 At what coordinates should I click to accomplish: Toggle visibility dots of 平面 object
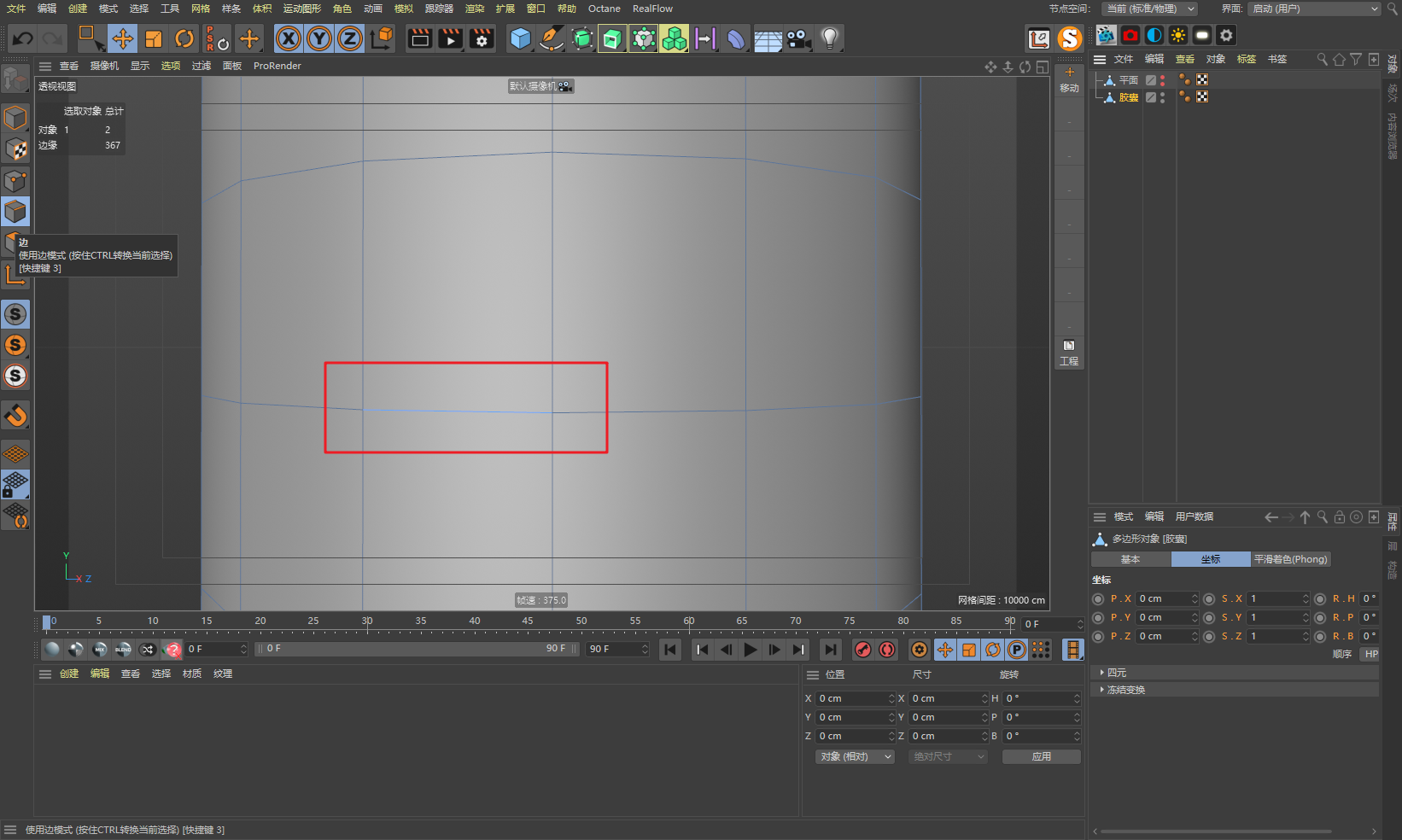click(x=1162, y=79)
